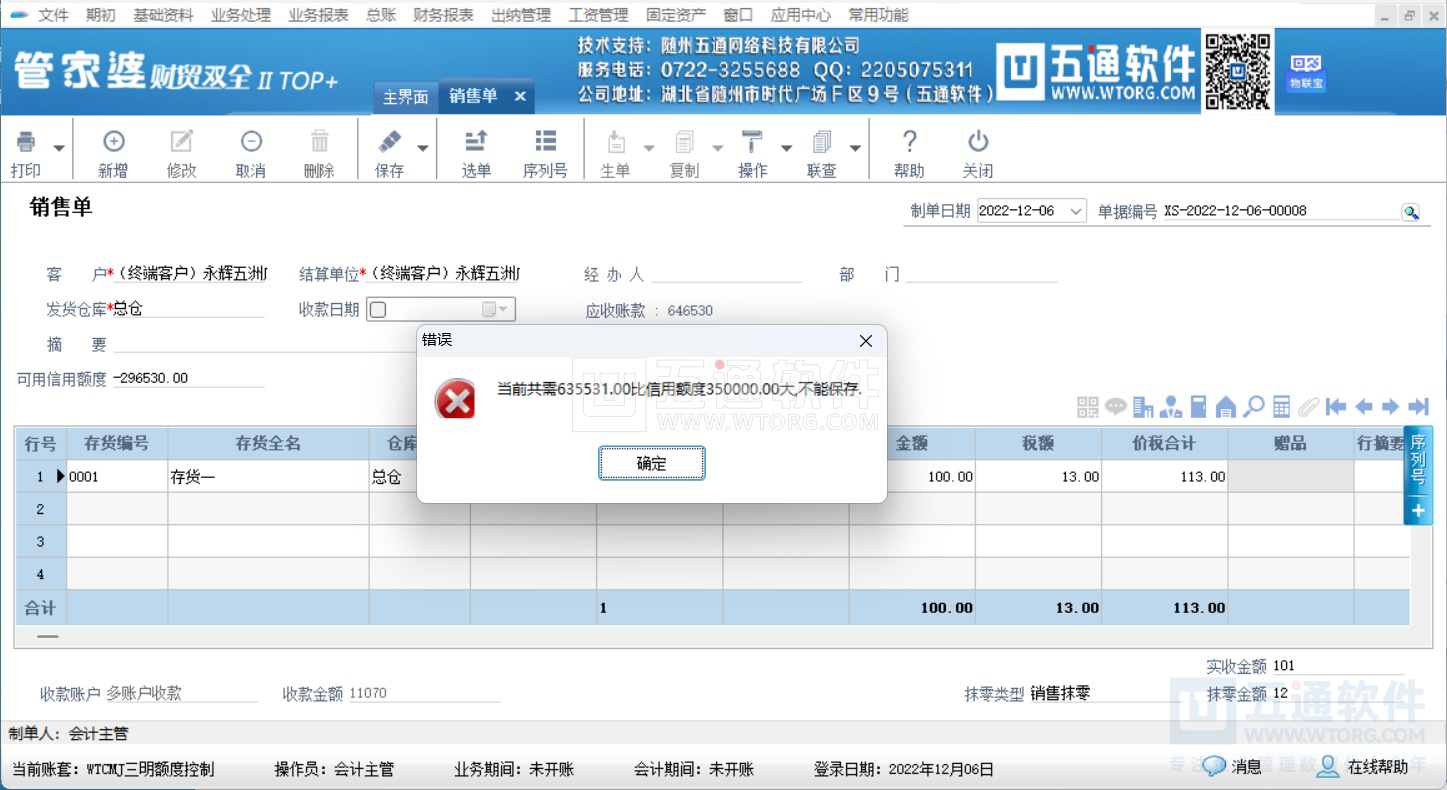Close the 销售单 tab
Screen dimensions: 1447x790
click(x=520, y=96)
